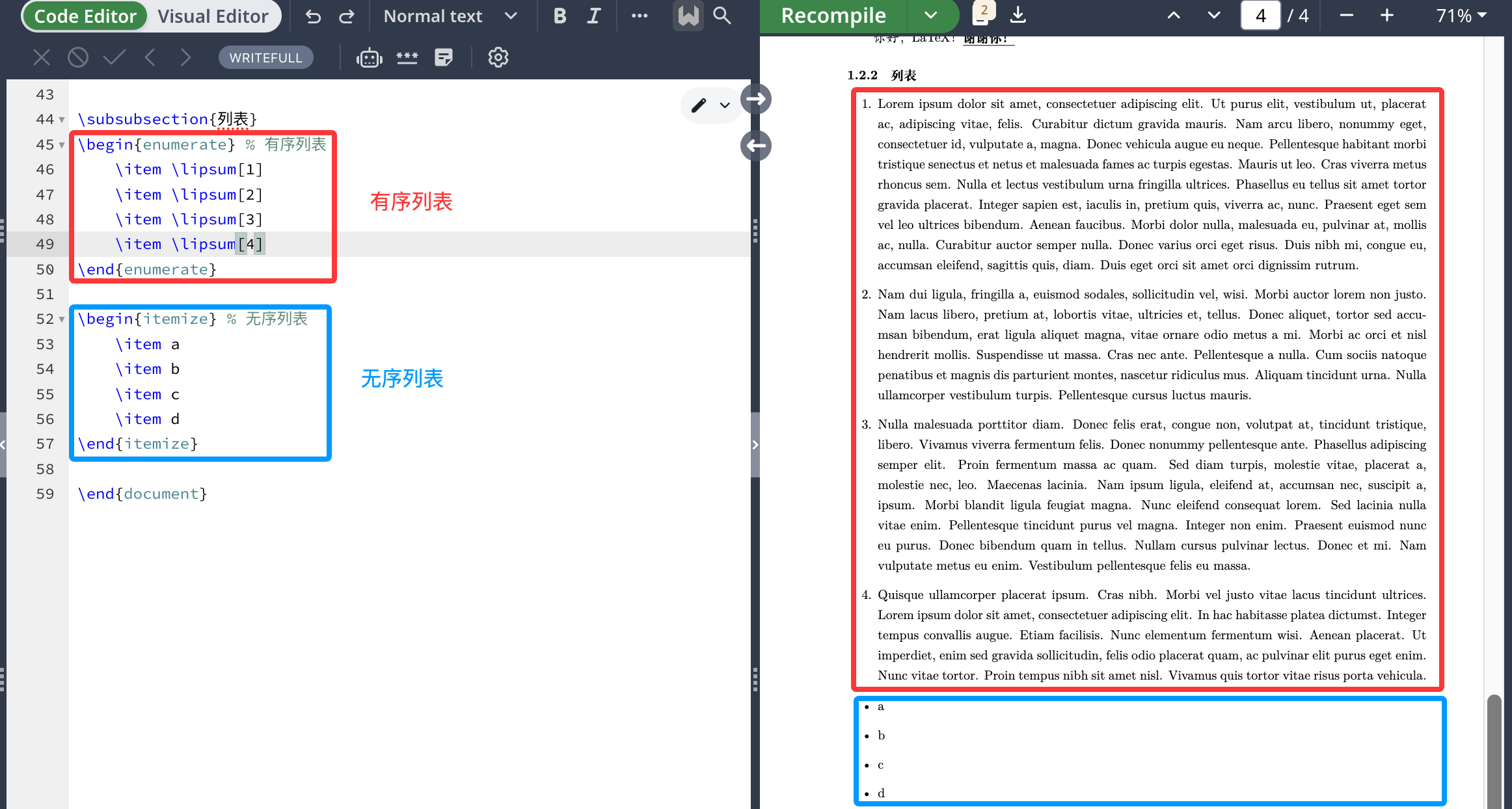This screenshot has width=1512, height=809.
Task: Click line number 46 in gutter
Action: (x=45, y=170)
